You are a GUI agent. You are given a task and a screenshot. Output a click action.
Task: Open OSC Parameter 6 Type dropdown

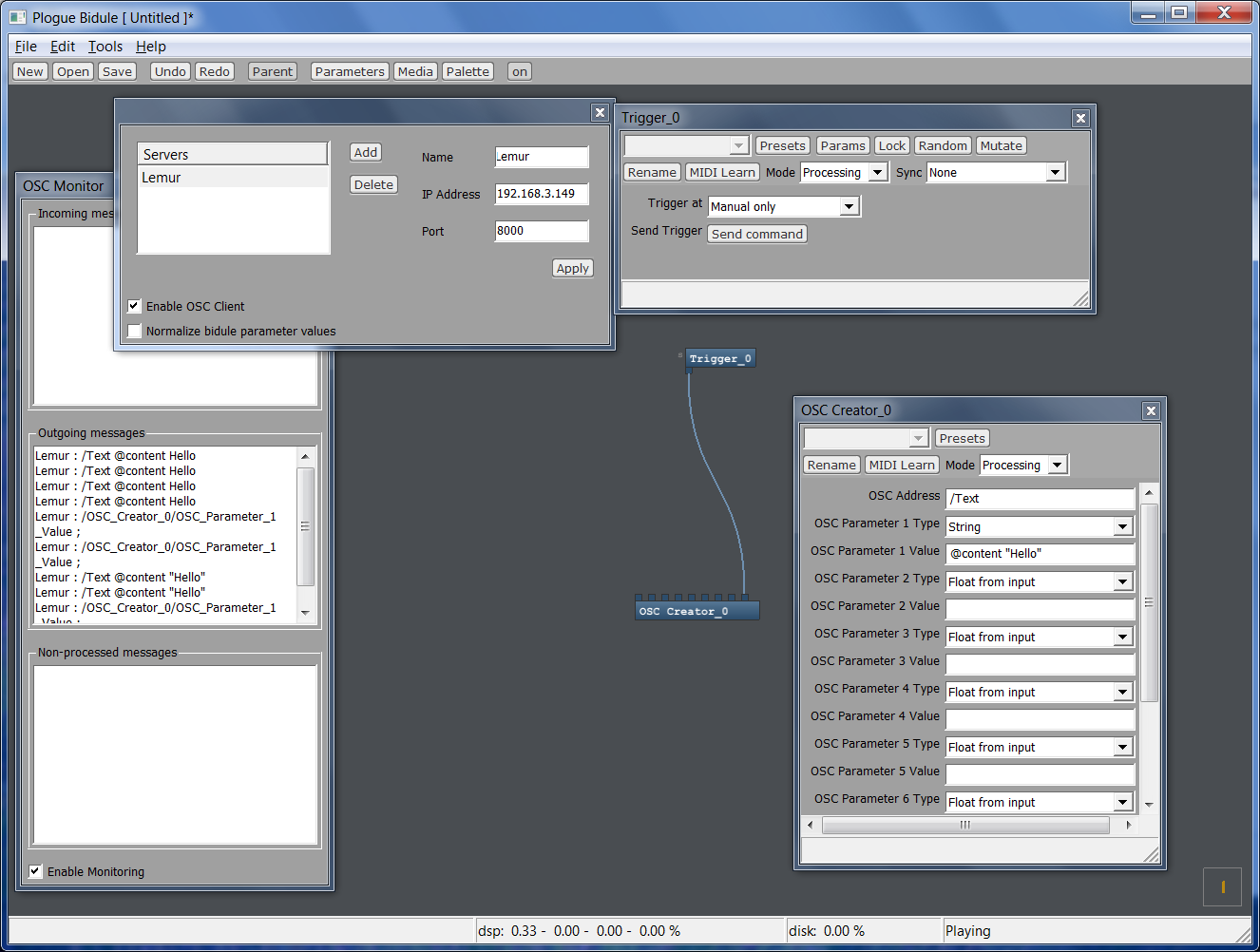click(1040, 802)
